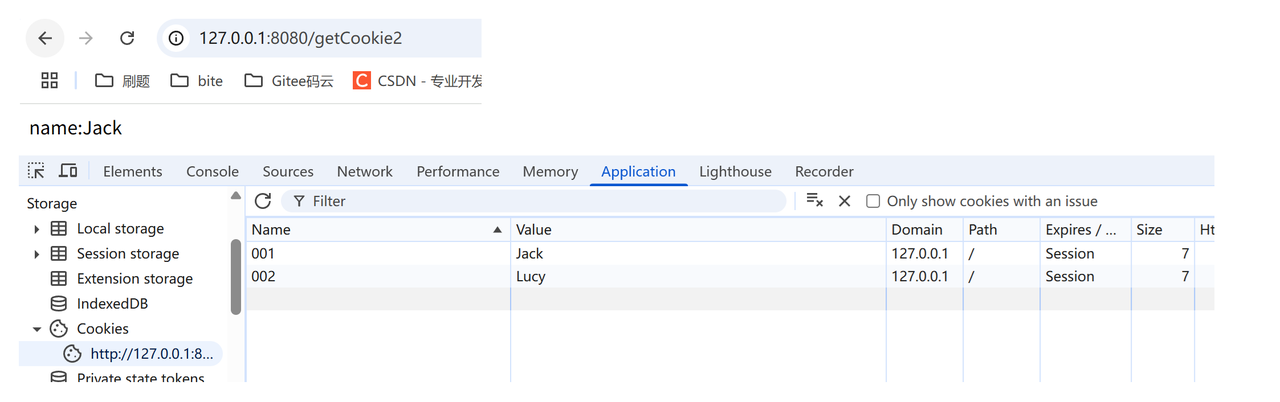Viewport: 1280px width, 402px height.
Task: Enable Only show cookies with an issue
Action: tap(873, 201)
